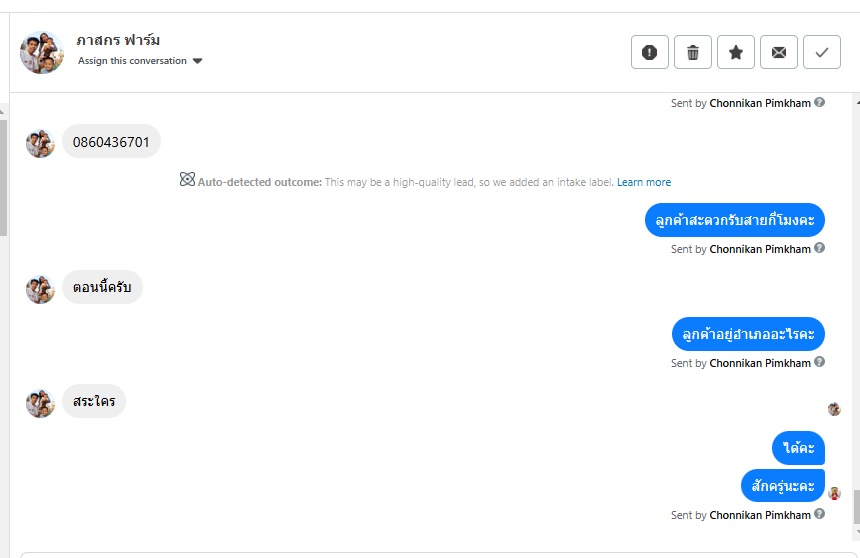Click help icon below ลูกค้าอยู่อำเภออะไรคะ message
860x558 pixels.
click(x=820, y=363)
